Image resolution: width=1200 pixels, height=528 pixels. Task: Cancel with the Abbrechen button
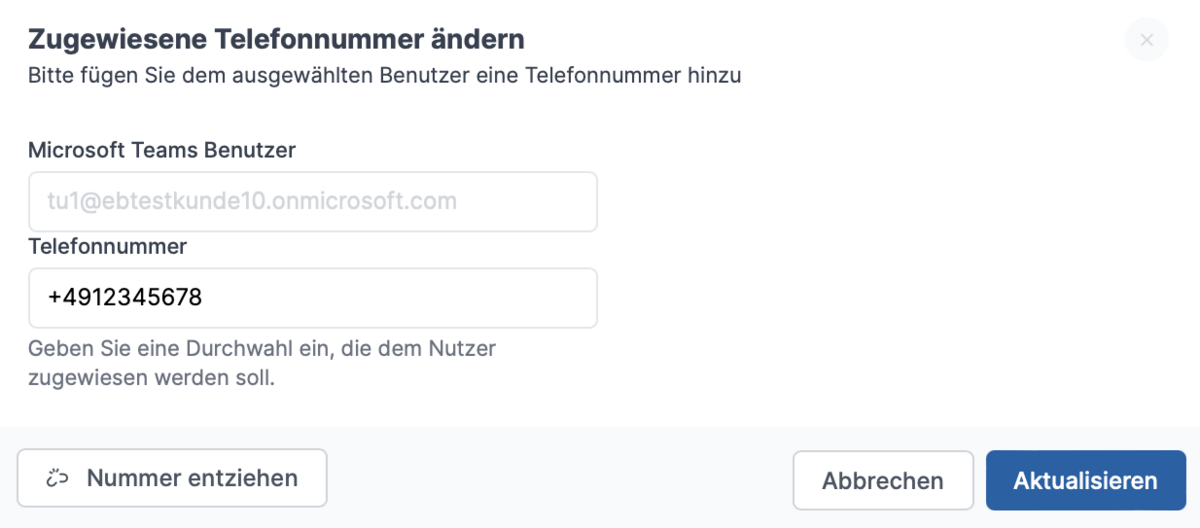click(882, 481)
